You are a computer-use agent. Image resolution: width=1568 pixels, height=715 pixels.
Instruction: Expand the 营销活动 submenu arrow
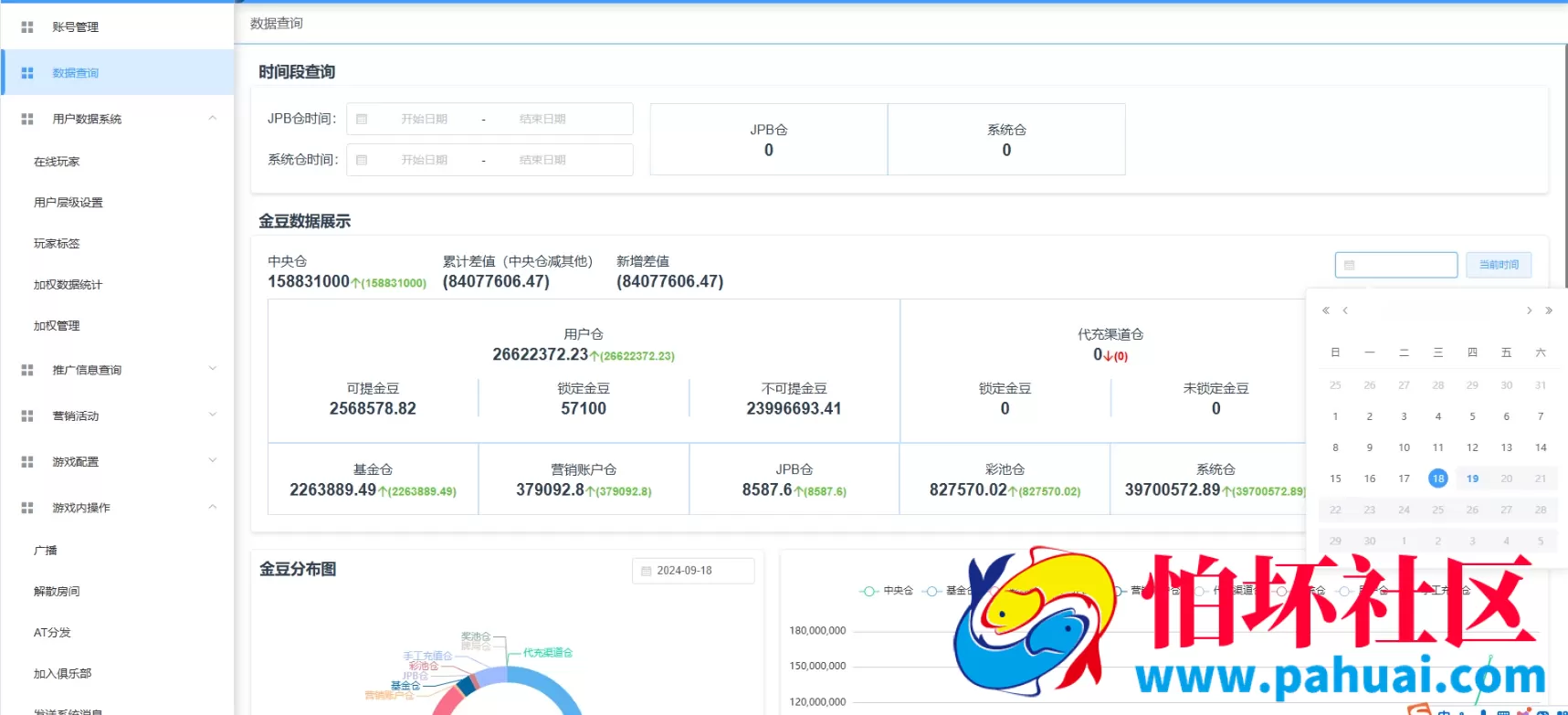click(x=213, y=415)
